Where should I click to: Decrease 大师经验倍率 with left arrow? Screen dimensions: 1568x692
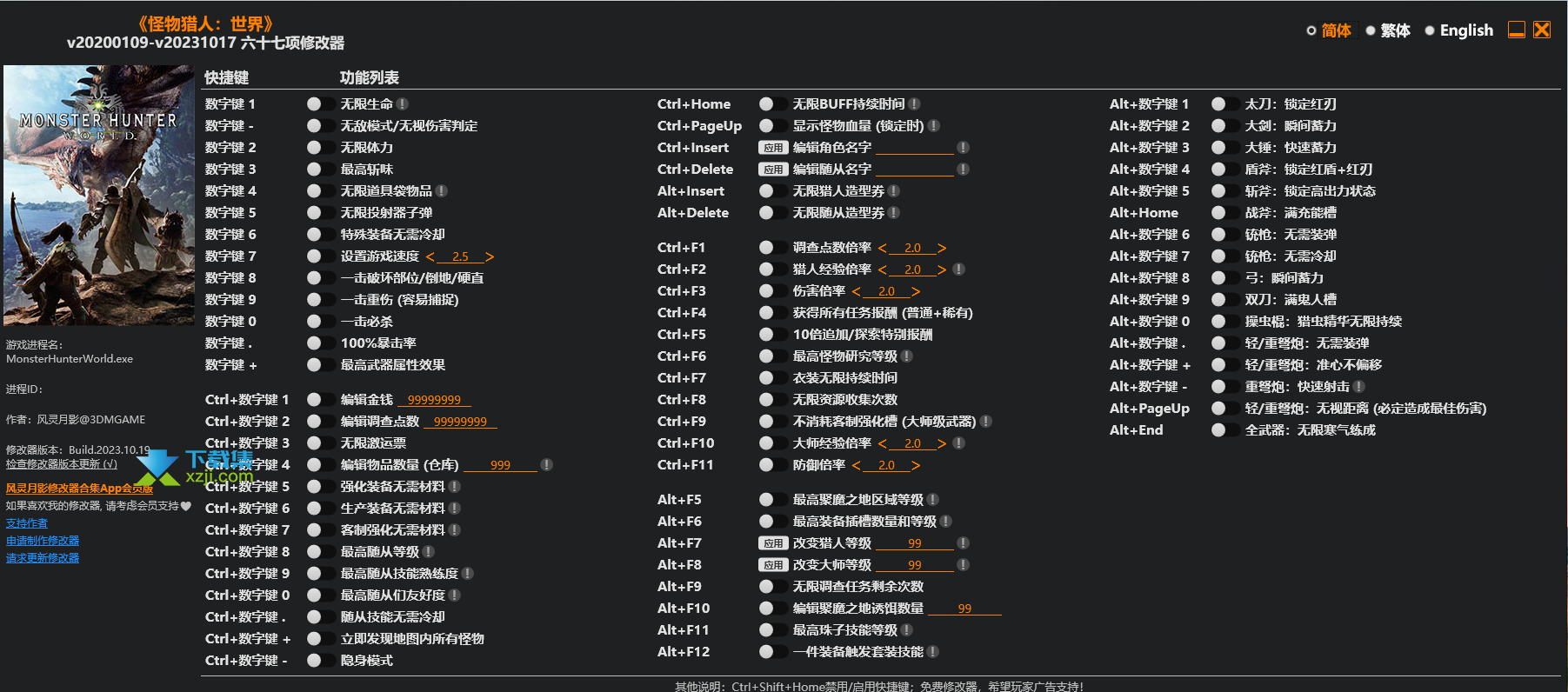pyautogui.click(x=883, y=444)
